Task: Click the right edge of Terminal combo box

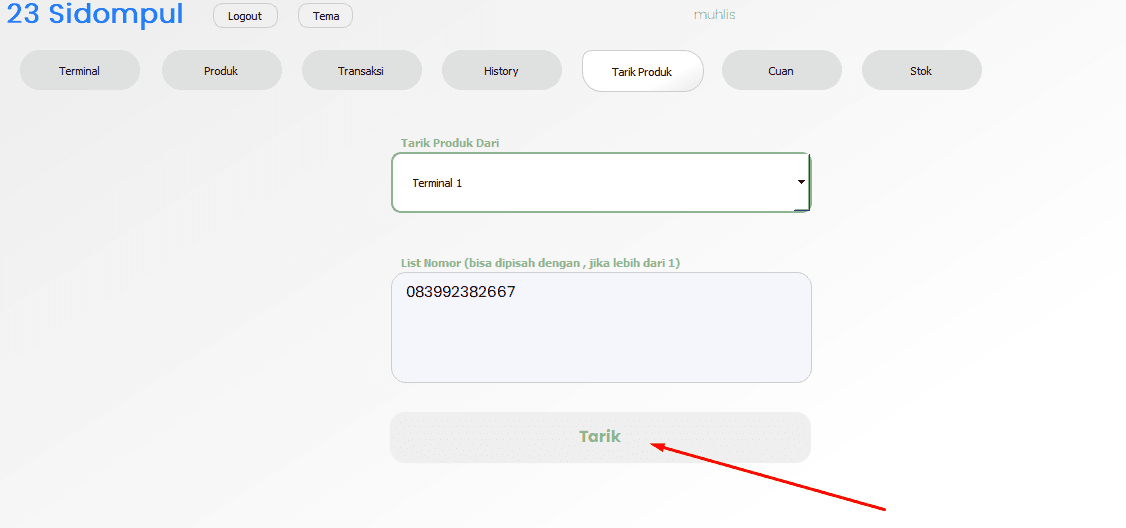Action: tap(808, 182)
